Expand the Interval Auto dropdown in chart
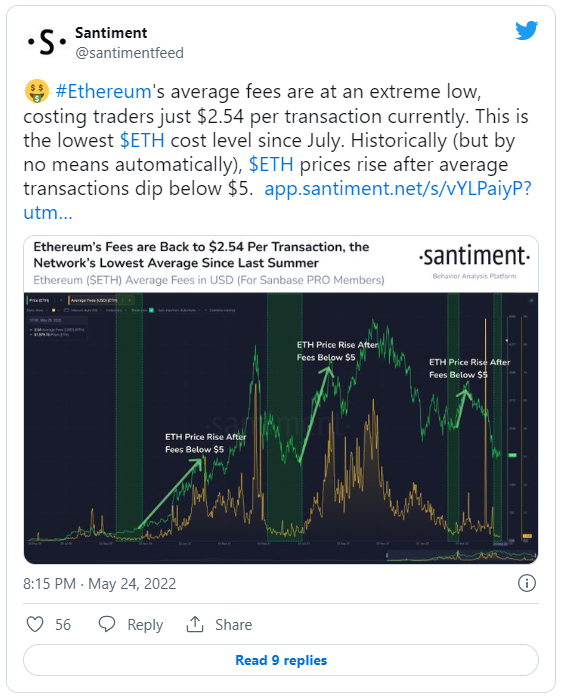Viewport: 561px width, 700px height. click(85, 310)
